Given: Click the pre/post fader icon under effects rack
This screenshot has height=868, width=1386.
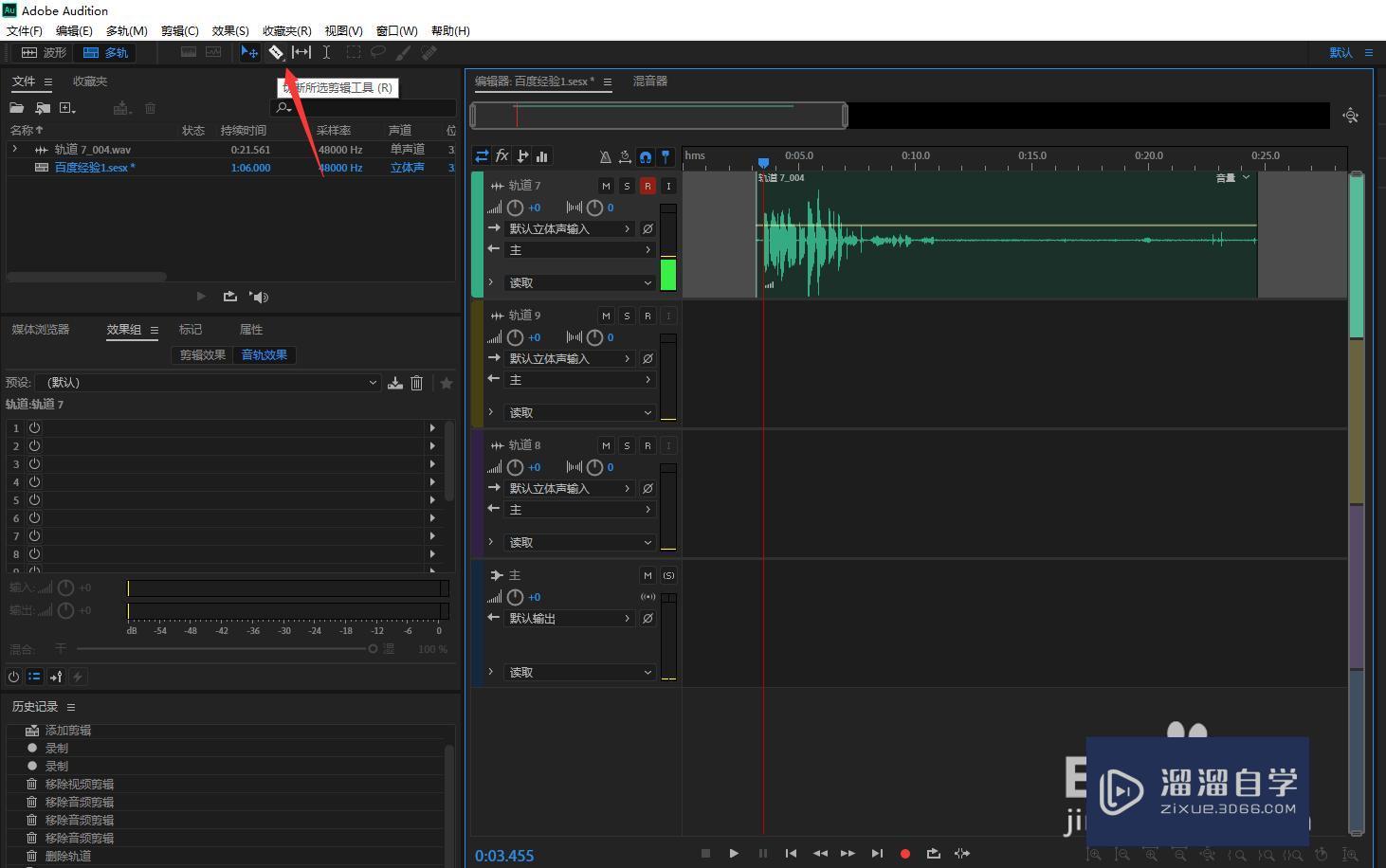Looking at the screenshot, I should click(56, 677).
